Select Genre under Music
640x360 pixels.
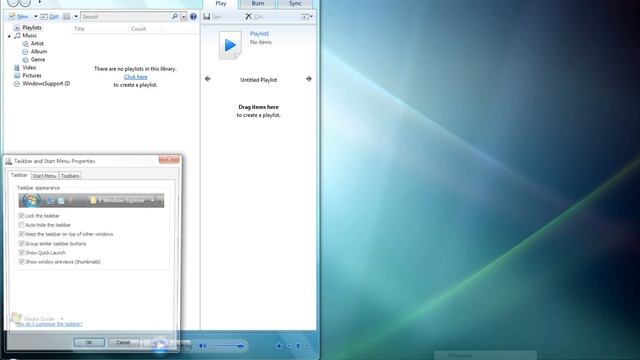tap(38, 60)
